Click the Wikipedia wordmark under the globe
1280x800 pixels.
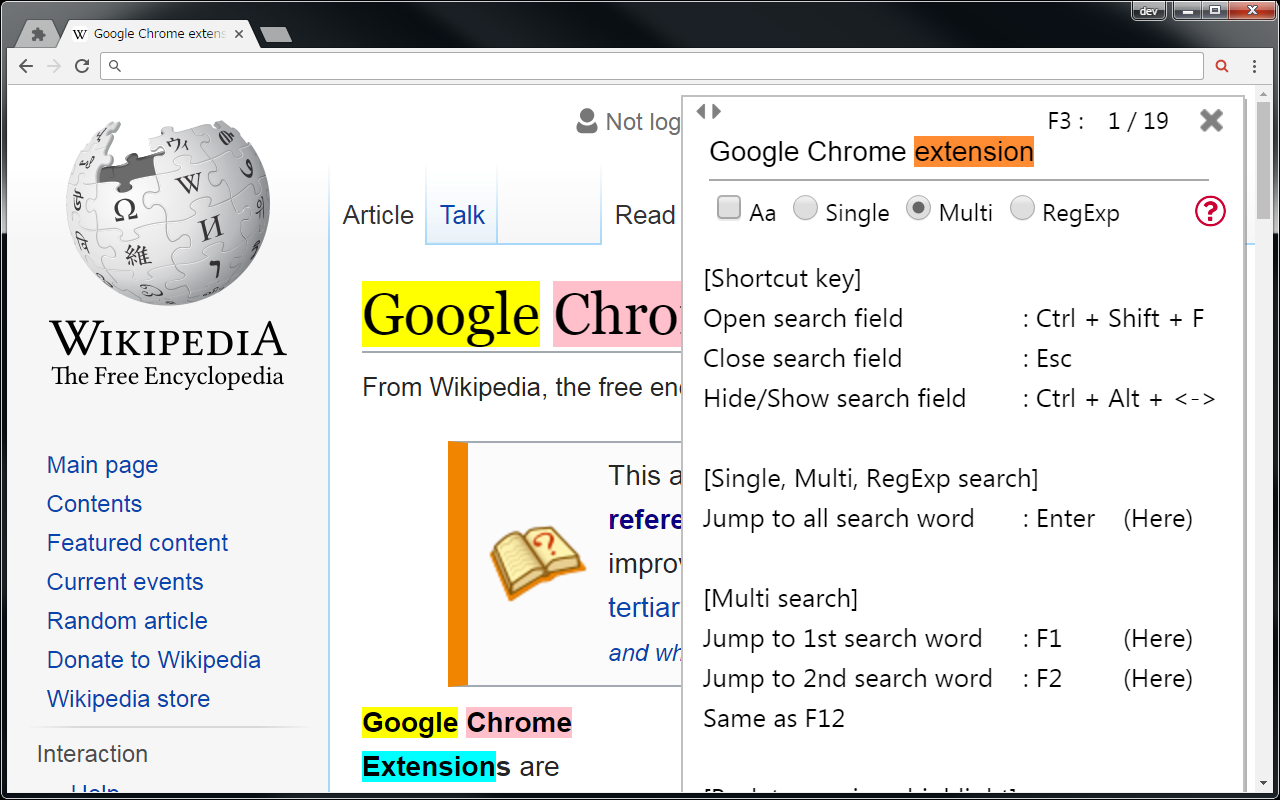(x=168, y=339)
